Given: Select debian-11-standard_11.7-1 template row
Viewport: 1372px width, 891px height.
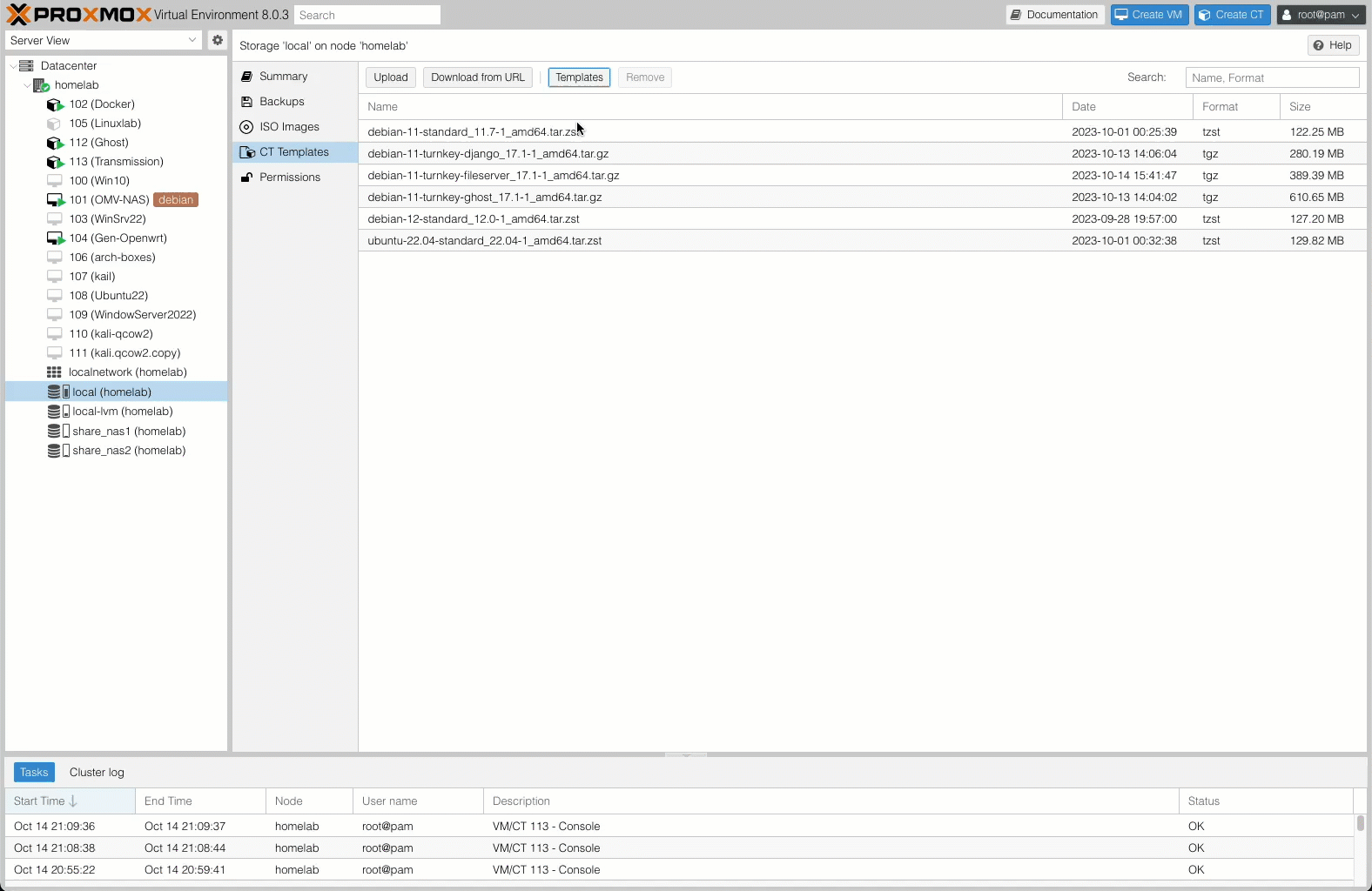Looking at the screenshot, I should [x=862, y=132].
